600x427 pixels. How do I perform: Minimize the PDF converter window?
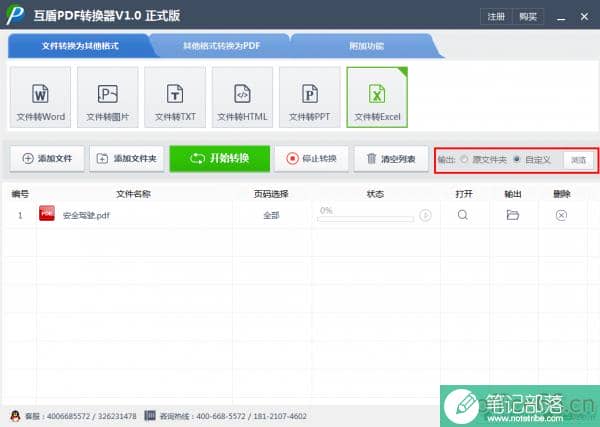point(561,17)
